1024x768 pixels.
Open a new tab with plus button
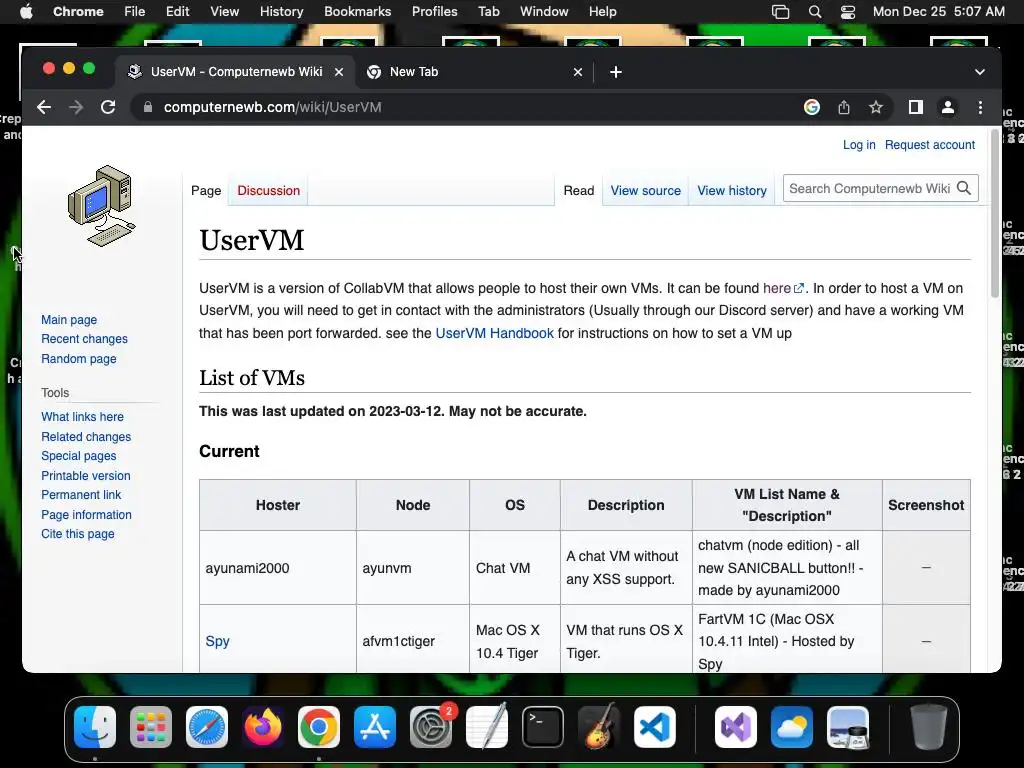615,72
